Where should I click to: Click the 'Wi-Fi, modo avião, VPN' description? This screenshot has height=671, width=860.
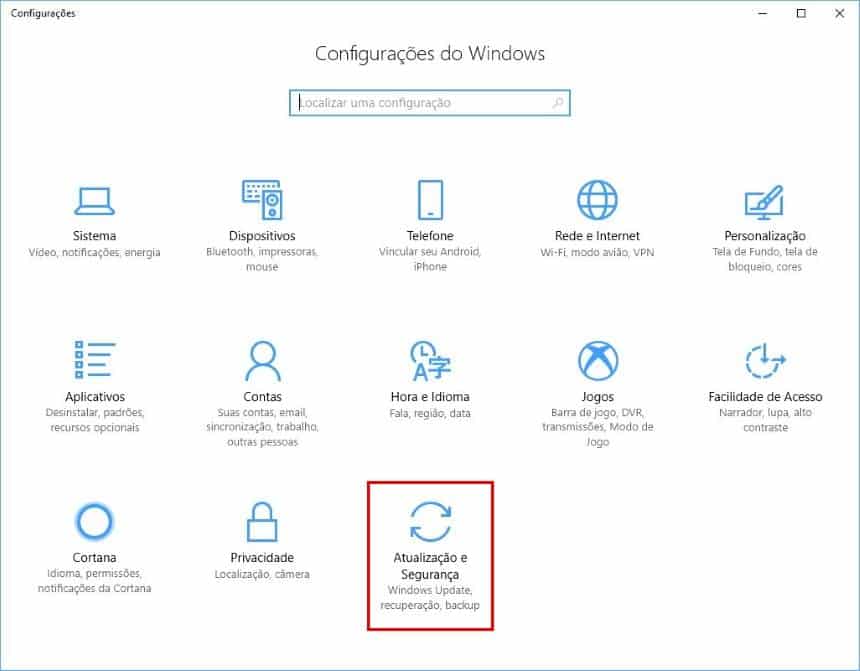tap(597, 253)
